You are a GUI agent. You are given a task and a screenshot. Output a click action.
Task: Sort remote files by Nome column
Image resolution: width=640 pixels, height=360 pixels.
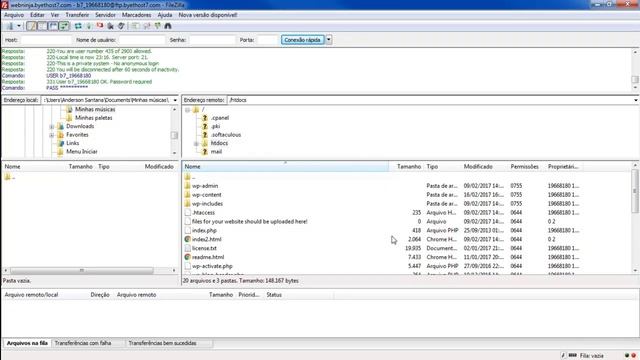point(286,167)
